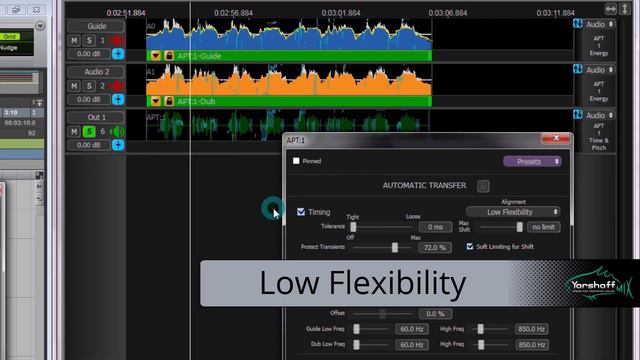Image resolution: width=640 pixels, height=360 pixels.
Task: Click the Tolerance 0 ms value field
Action: pos(436,227)
